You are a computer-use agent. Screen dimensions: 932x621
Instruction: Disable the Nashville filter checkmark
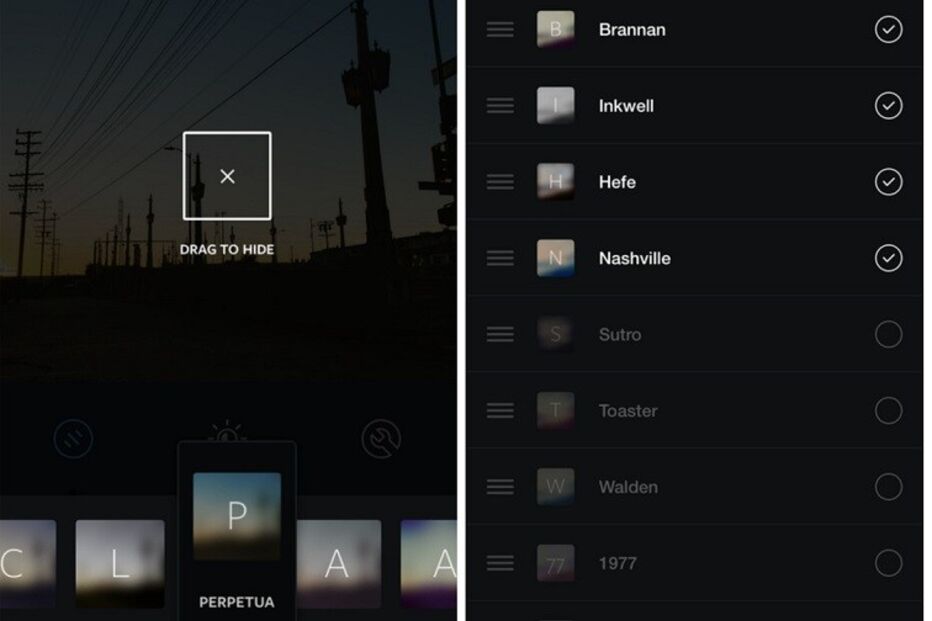point(889,258)
